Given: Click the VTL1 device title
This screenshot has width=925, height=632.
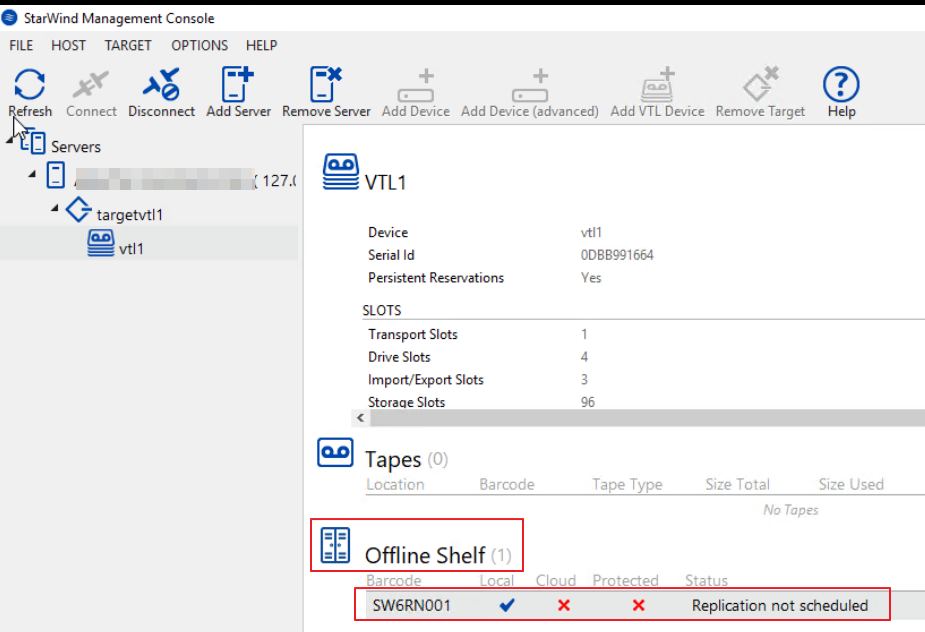Looking at the screenshot, I should (x=386, y=182).
